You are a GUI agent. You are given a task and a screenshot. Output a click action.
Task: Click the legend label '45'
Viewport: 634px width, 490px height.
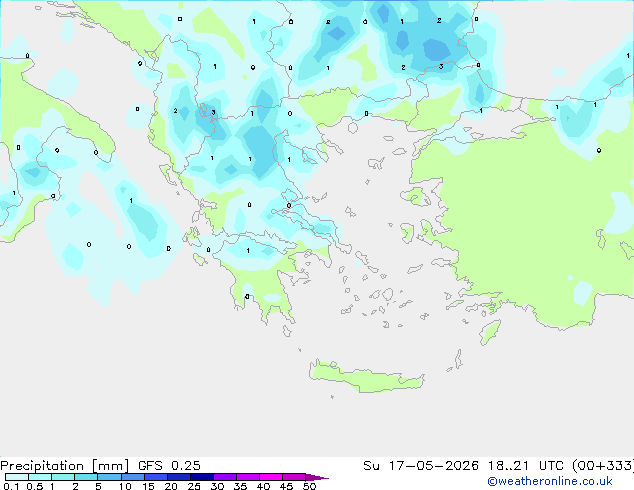coord(286,486)
